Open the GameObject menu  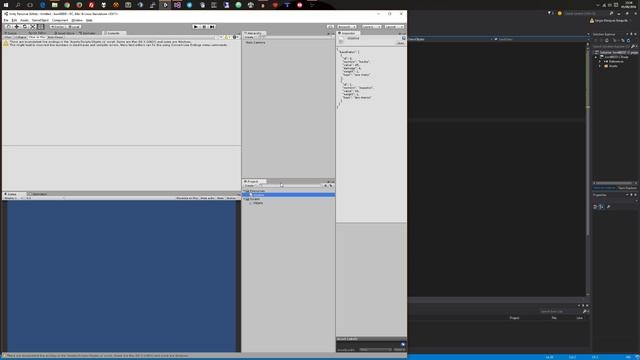(x=40, y=20)
